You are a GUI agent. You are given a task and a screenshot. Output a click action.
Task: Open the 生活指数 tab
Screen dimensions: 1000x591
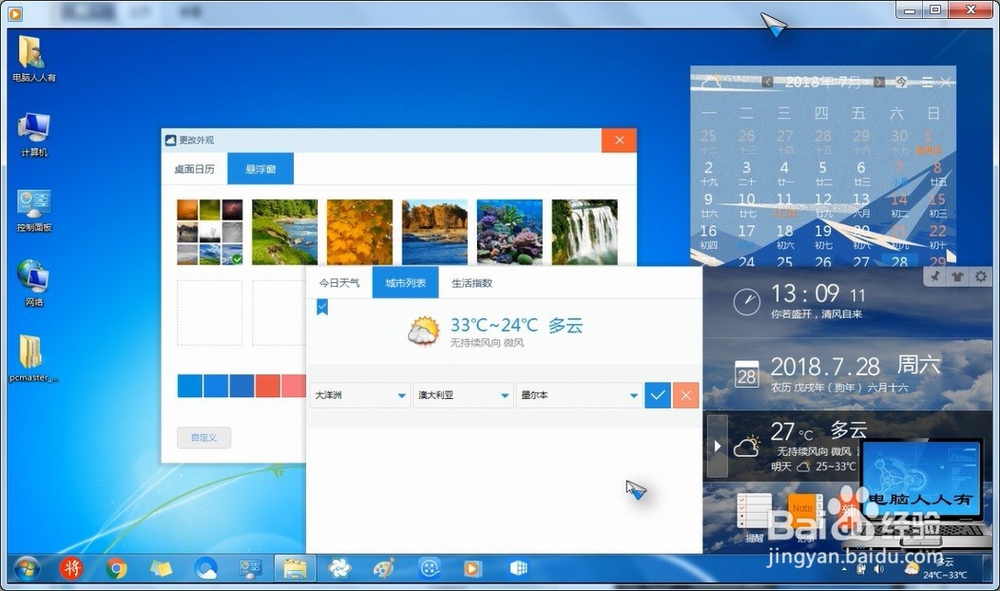(472, 283)
